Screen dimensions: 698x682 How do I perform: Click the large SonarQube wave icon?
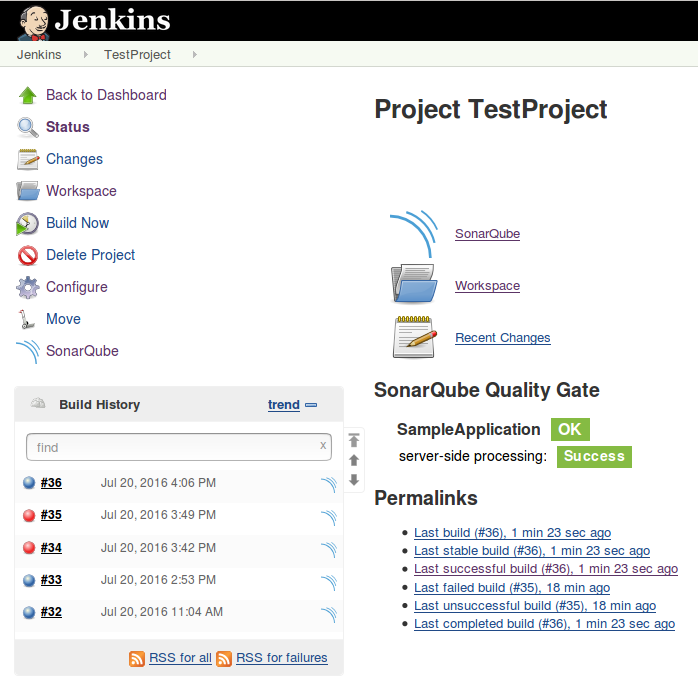414,234
